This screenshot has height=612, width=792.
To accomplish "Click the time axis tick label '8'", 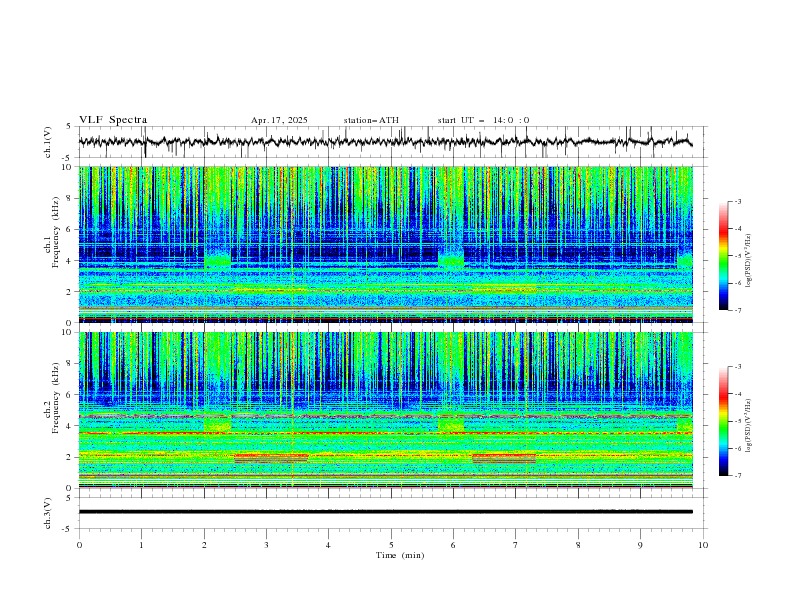I will tap(578, 545).
